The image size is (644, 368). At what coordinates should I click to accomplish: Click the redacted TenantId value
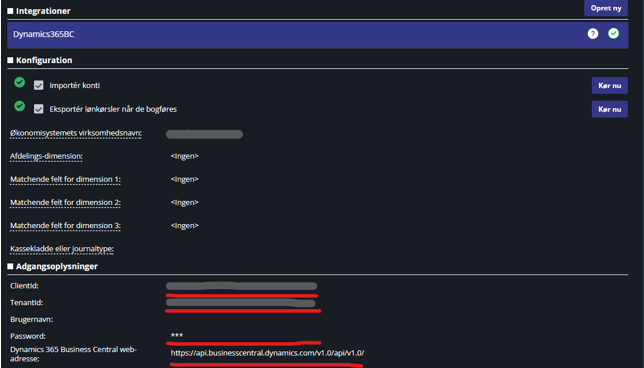241,303
